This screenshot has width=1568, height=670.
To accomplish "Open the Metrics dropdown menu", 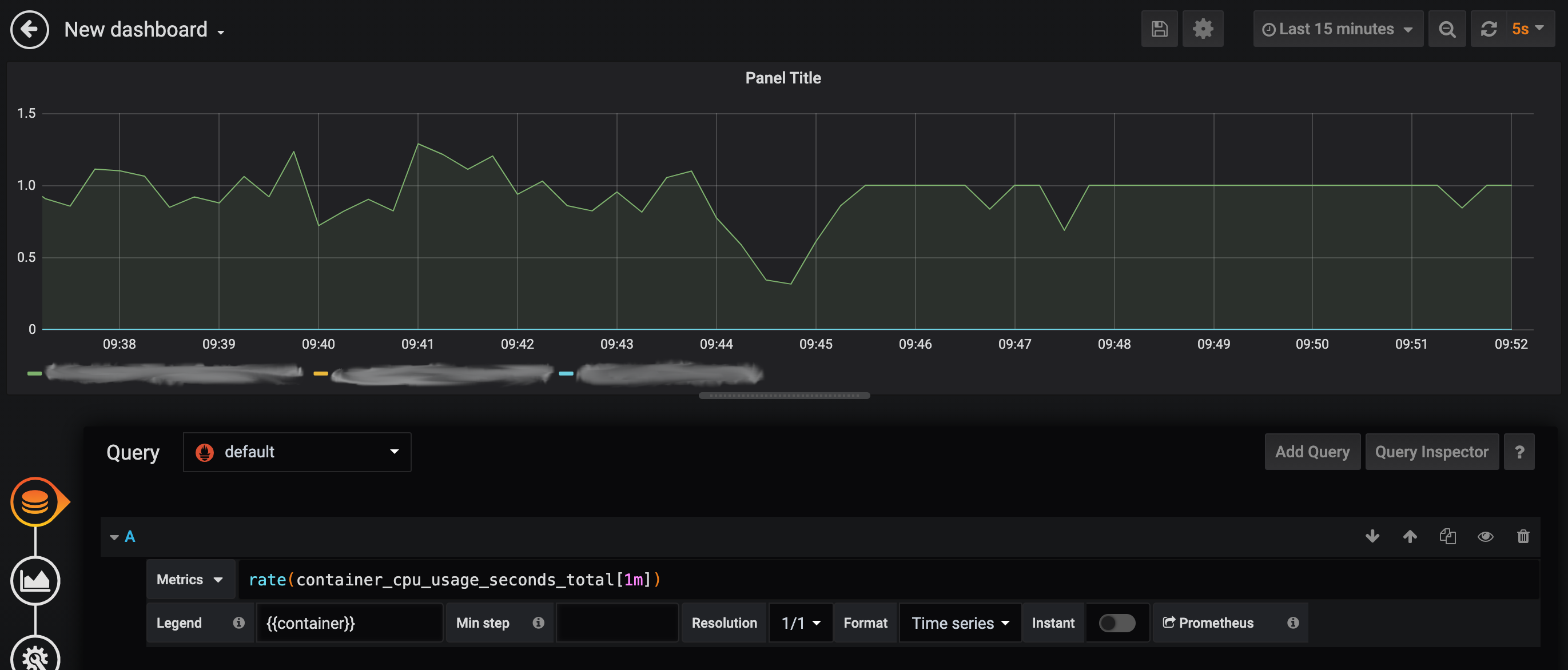I will click(190, 579).
